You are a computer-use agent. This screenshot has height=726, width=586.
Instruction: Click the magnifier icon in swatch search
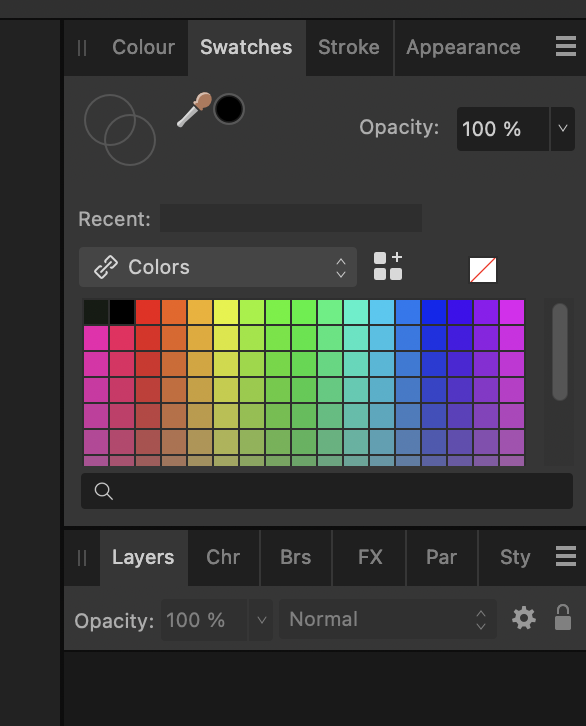[104, 491]
